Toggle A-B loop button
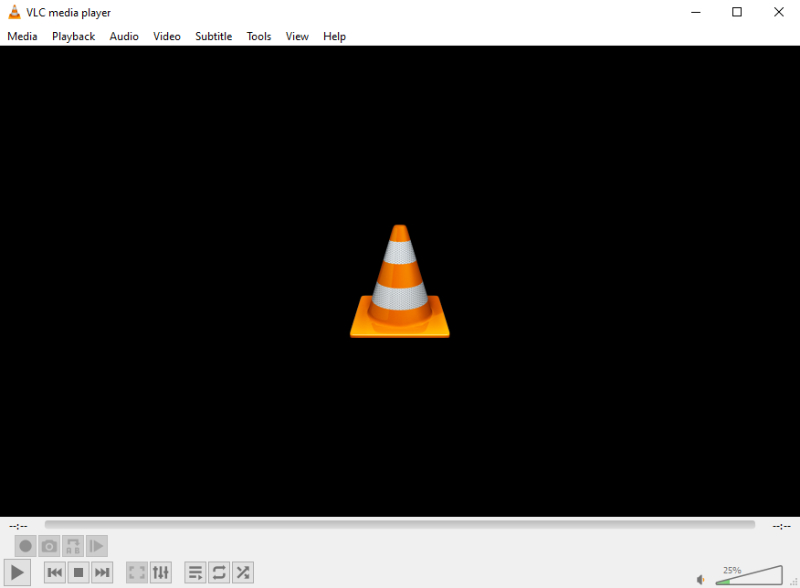This screenshot has width=800, height=588. (73, 546)
